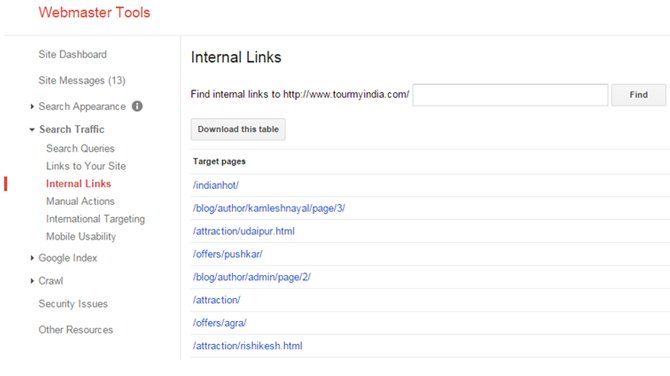Image resolution: width=670 pixels, height=376 pixels.
Task: Click the /offers/pushkar/ link
Action: (227, 254)
